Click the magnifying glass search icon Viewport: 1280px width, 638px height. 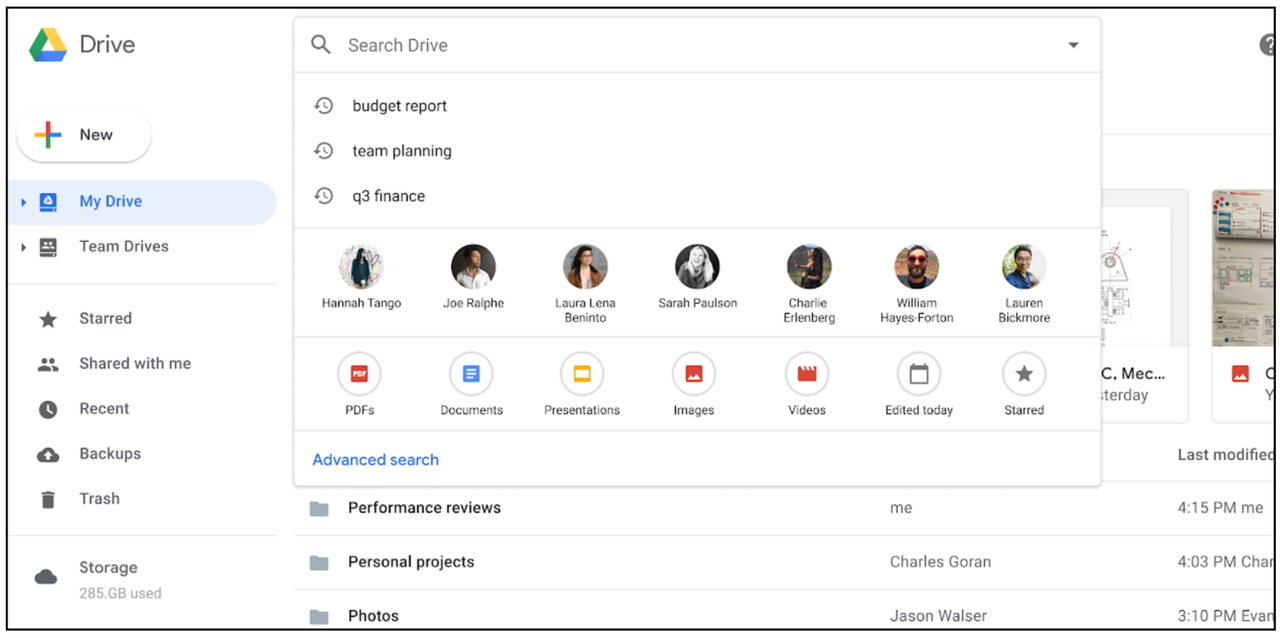coord(321,45)
